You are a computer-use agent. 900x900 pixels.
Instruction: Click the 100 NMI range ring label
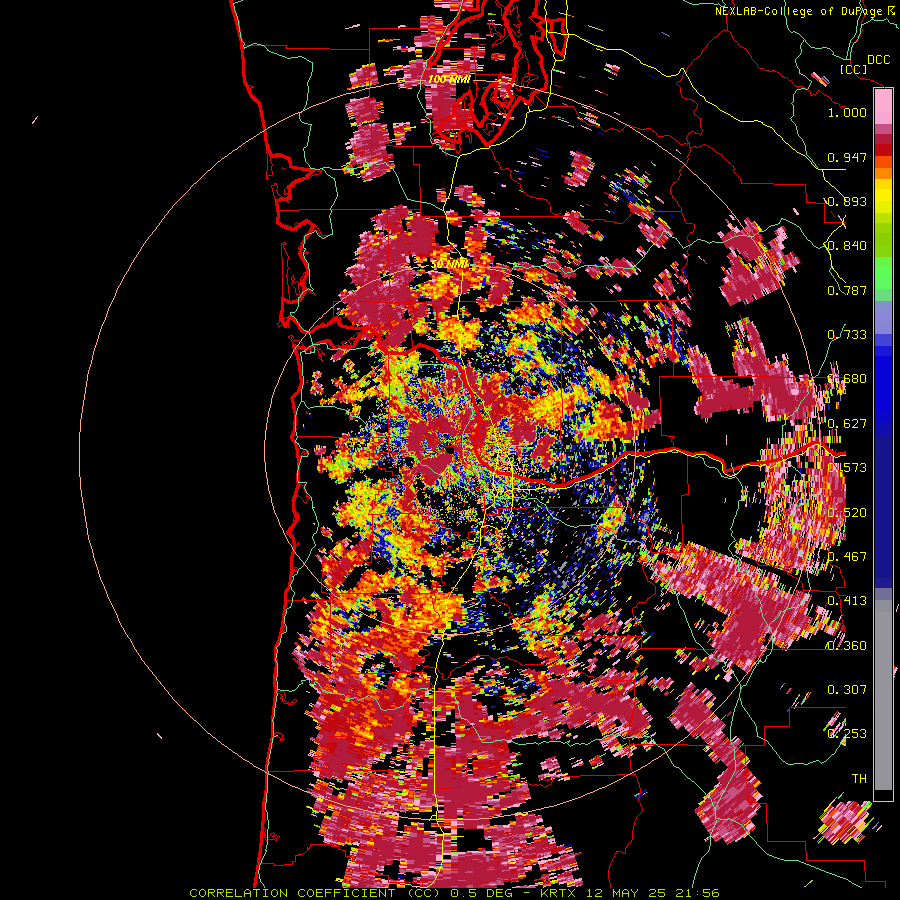[x=449, y=79]
